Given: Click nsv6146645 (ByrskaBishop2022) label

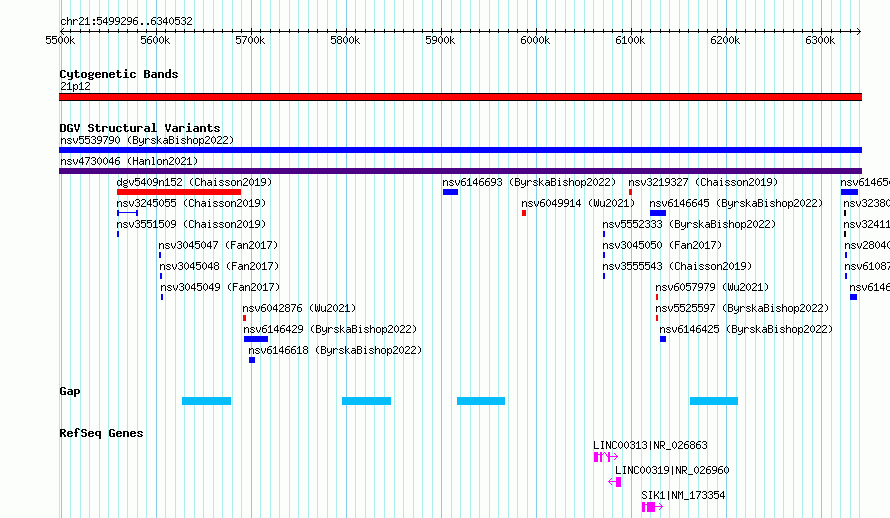Looking at the screenshot, I should tap(736, 203).
